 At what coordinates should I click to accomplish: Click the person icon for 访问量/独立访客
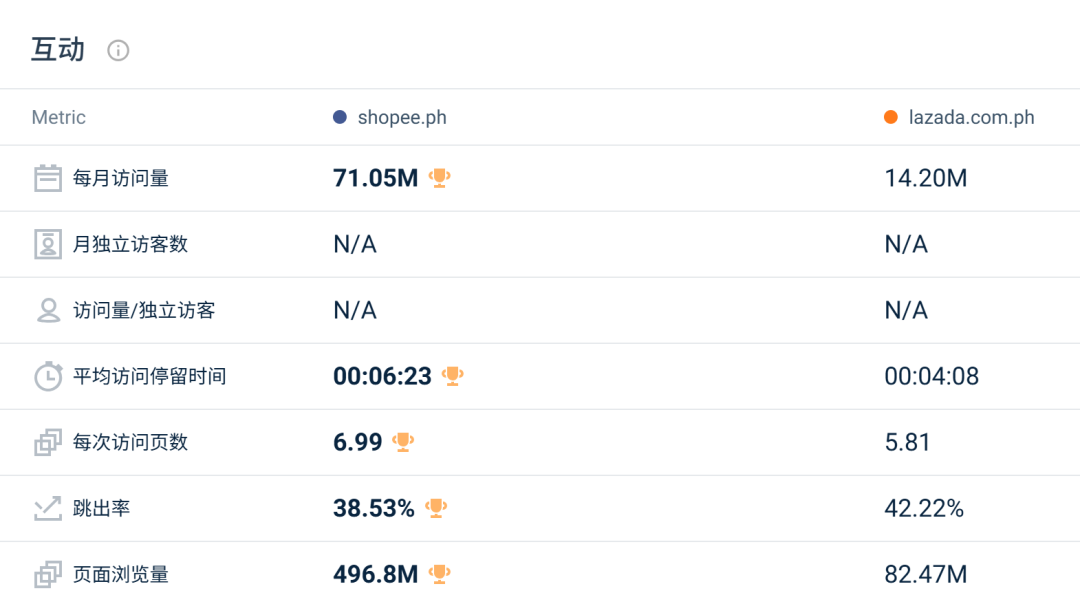pos(48,310)
